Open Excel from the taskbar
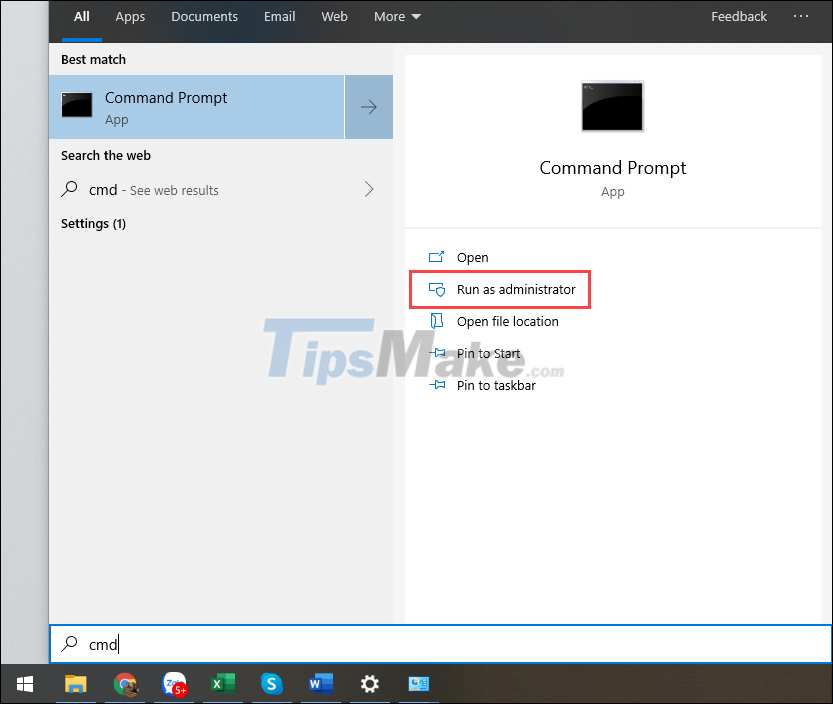Viewport: 833px width, 704px height. [222, 685]
